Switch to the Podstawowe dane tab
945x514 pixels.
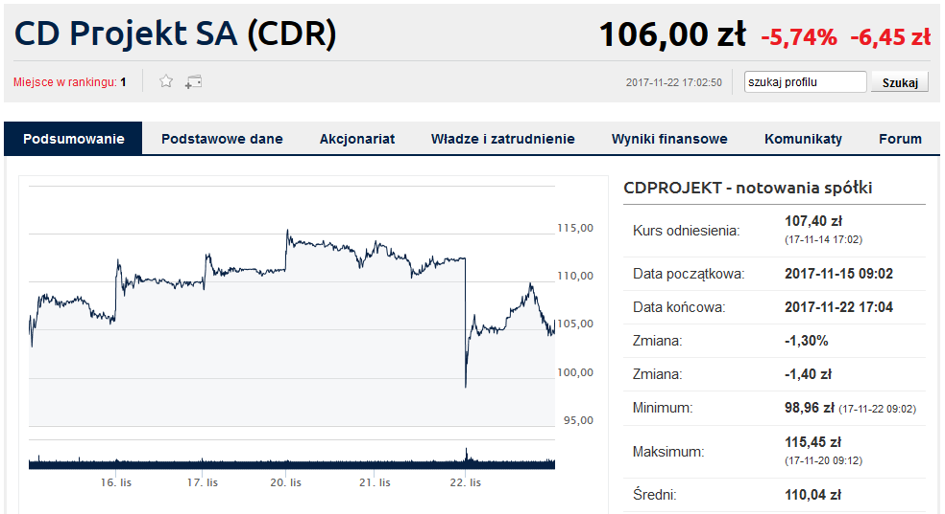point(222,139)
